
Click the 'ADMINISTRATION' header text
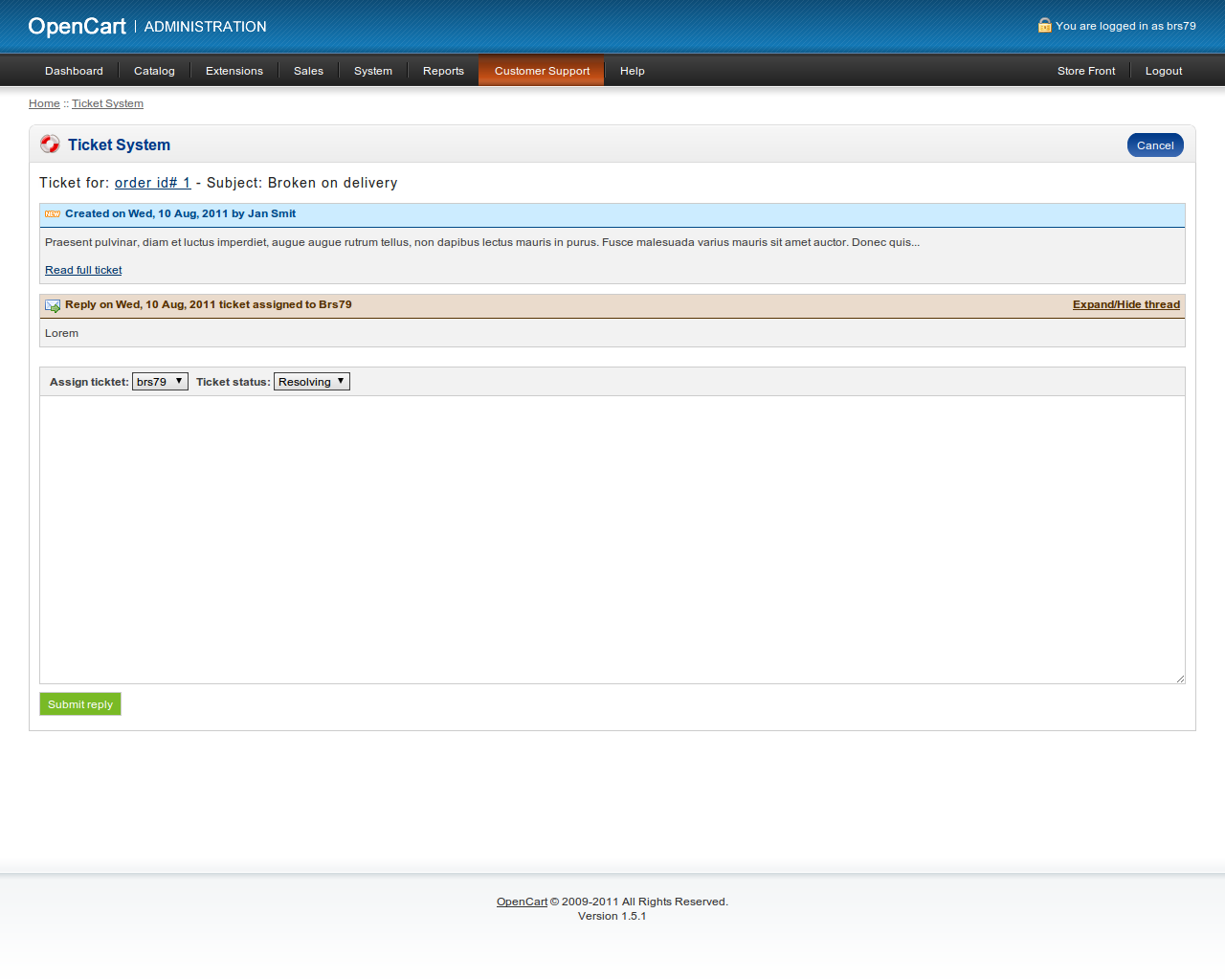206,27
